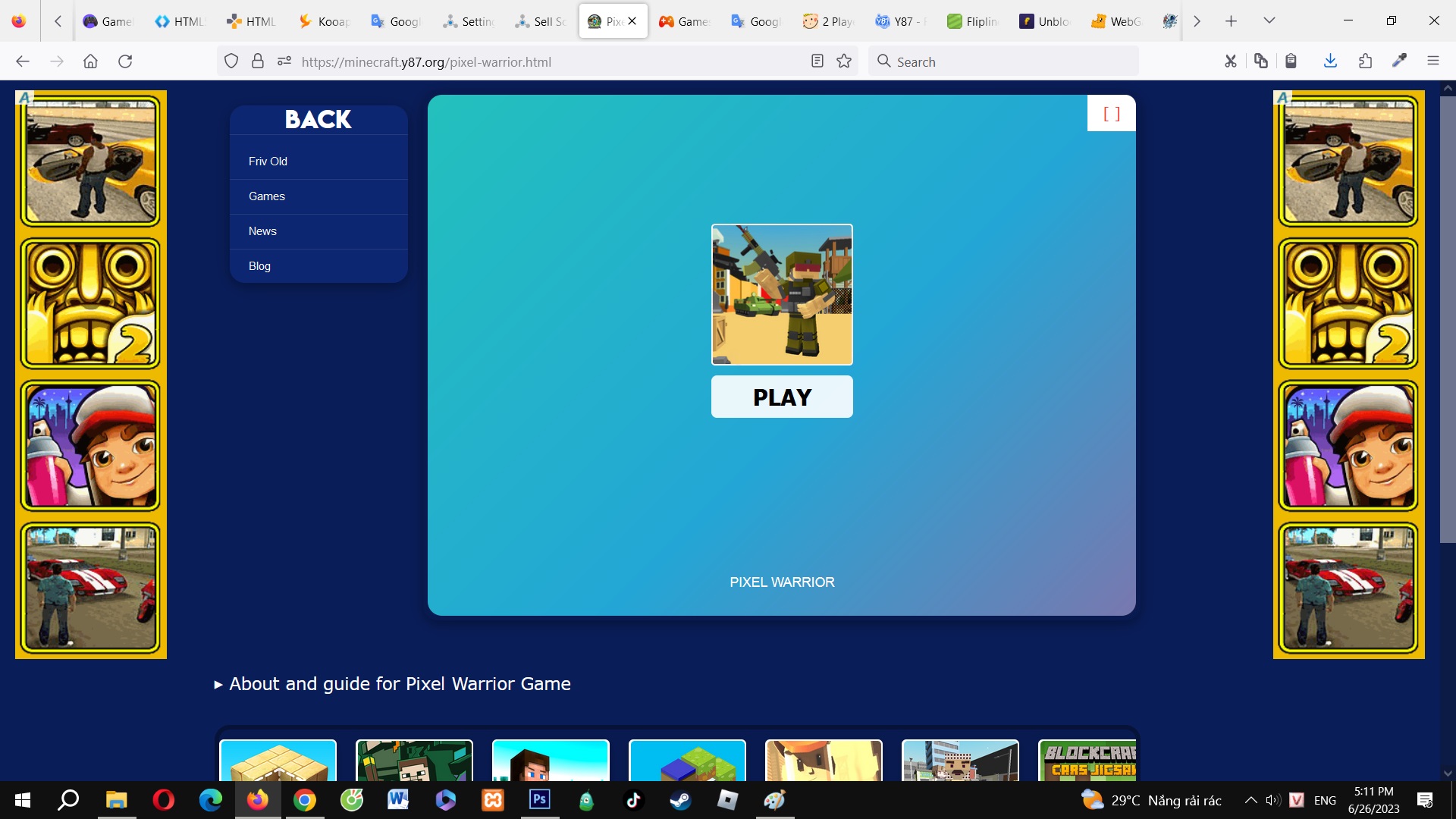The height and width of the screenshot is (819, 1456).
Task: Open the Firefox downloads panel
Action: (1330, 61)
